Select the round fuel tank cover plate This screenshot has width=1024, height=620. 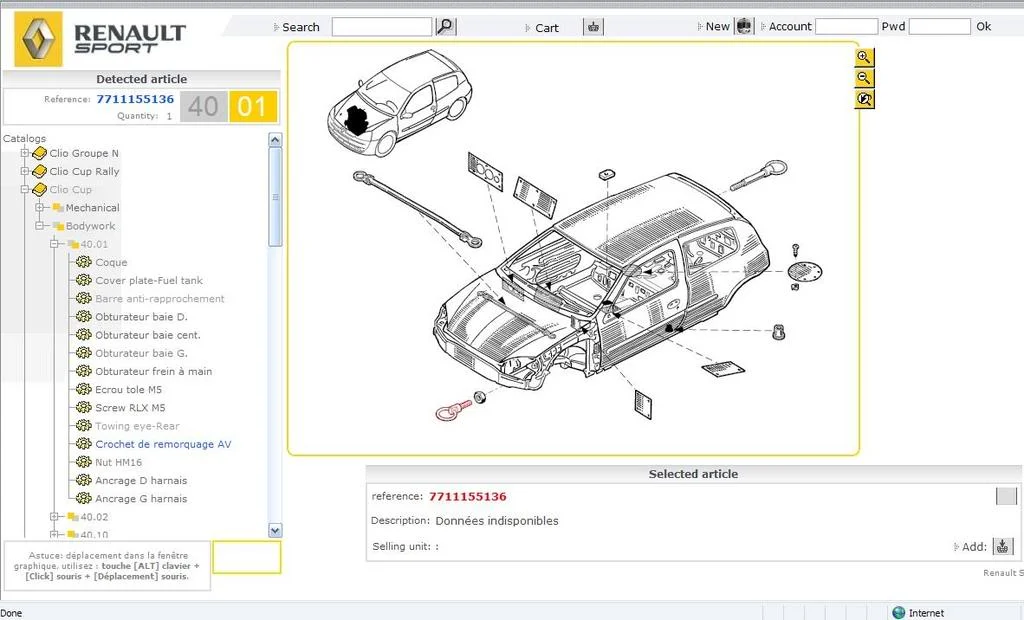click(x=805, y=270)
